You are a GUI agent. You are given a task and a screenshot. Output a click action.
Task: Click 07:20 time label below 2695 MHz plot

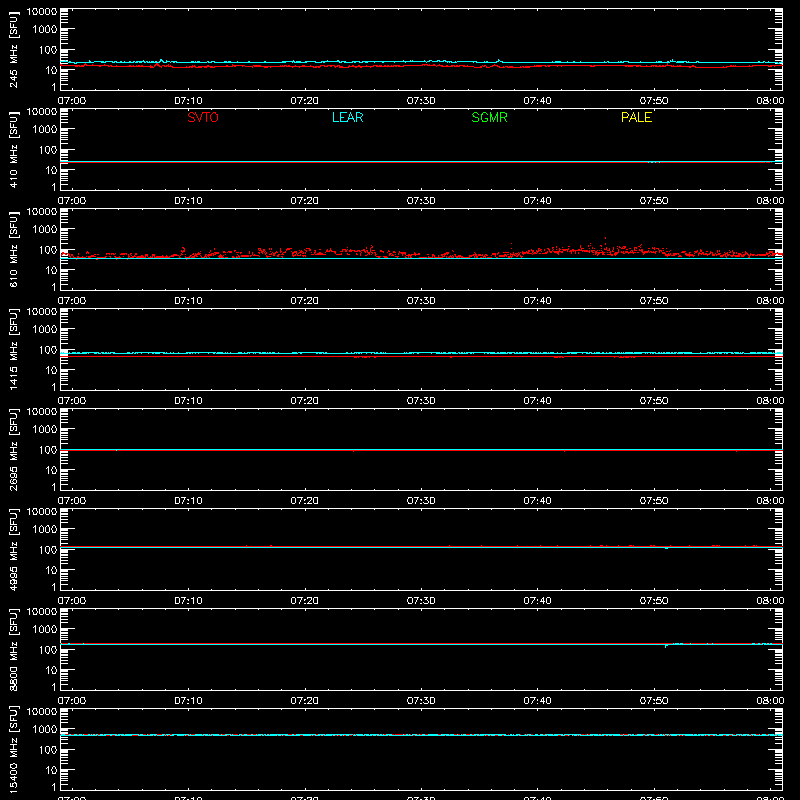[x=305, y=501]
